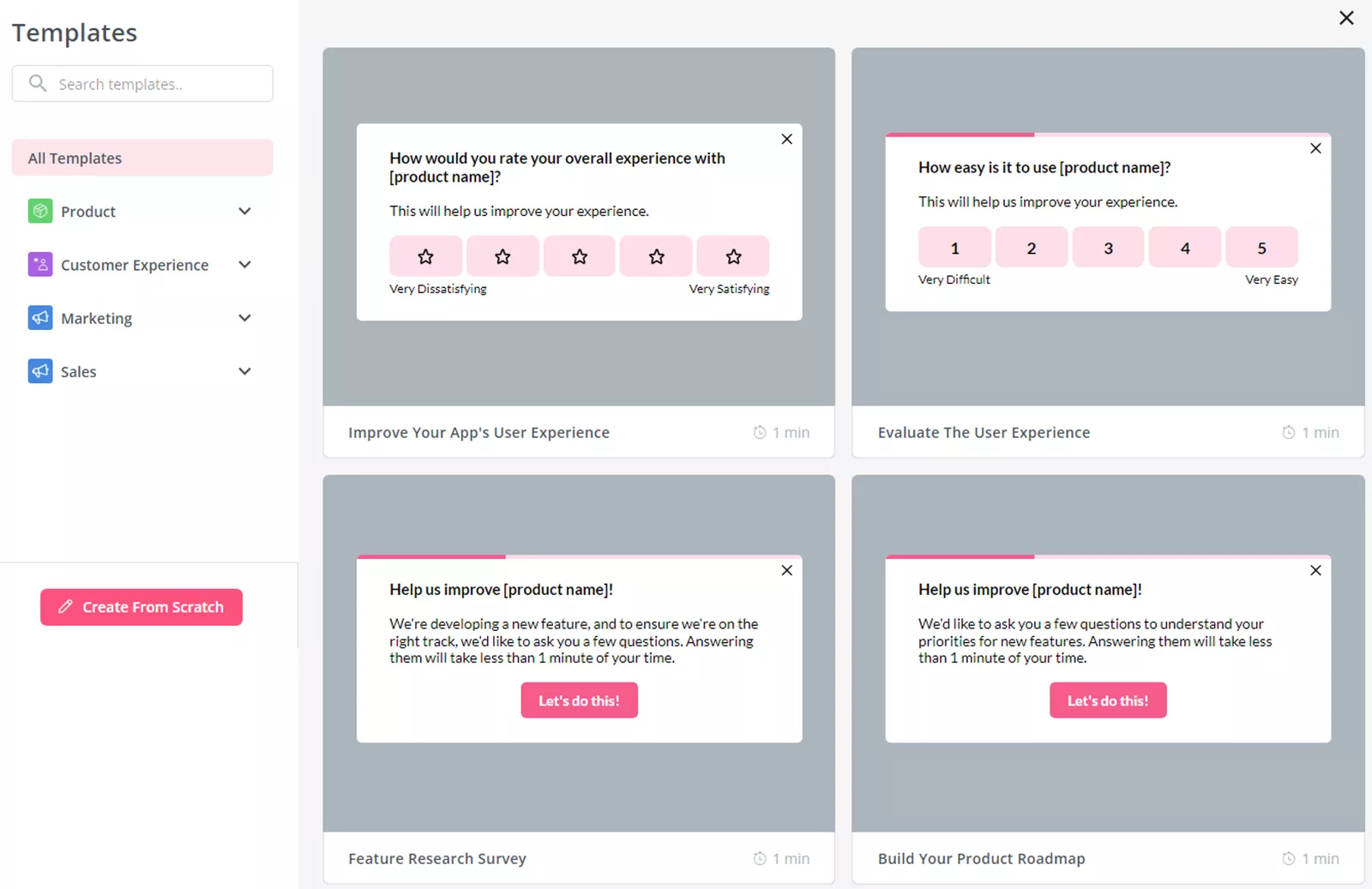
Task: Collapse the Sales category chevron
Action: click(x=245, y=371)
